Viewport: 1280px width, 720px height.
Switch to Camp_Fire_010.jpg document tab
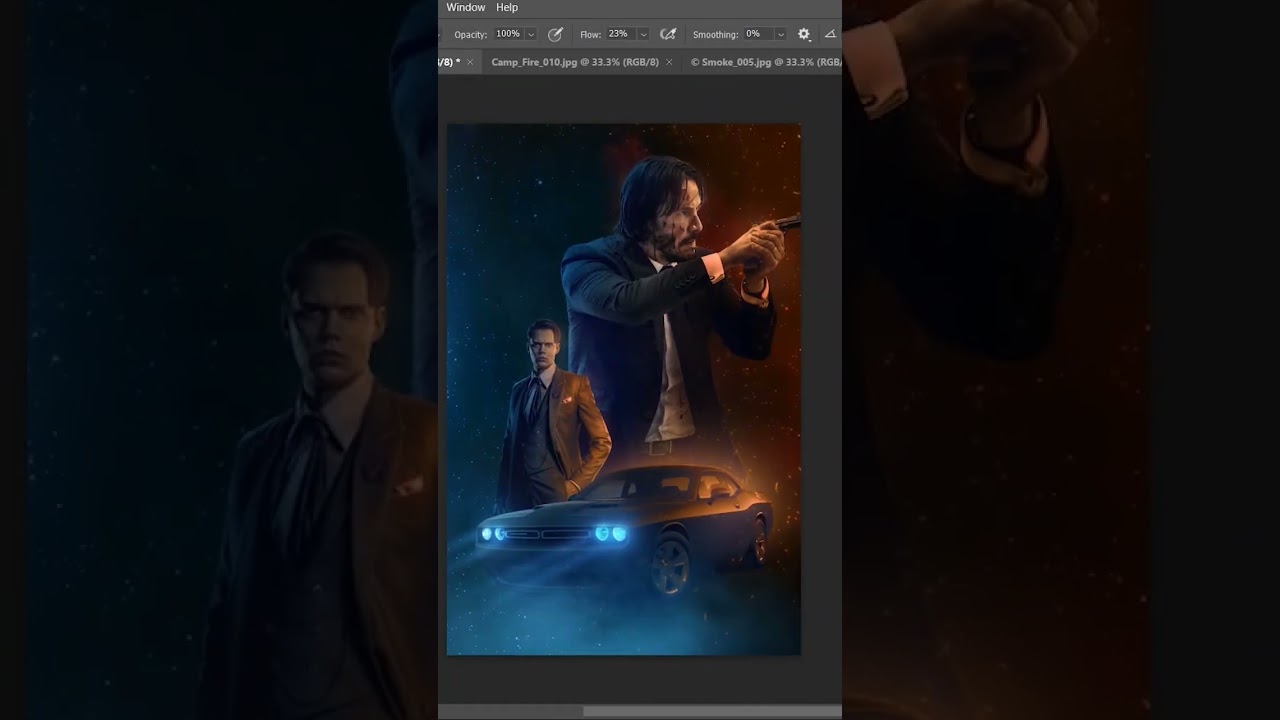tap(575, 62)
